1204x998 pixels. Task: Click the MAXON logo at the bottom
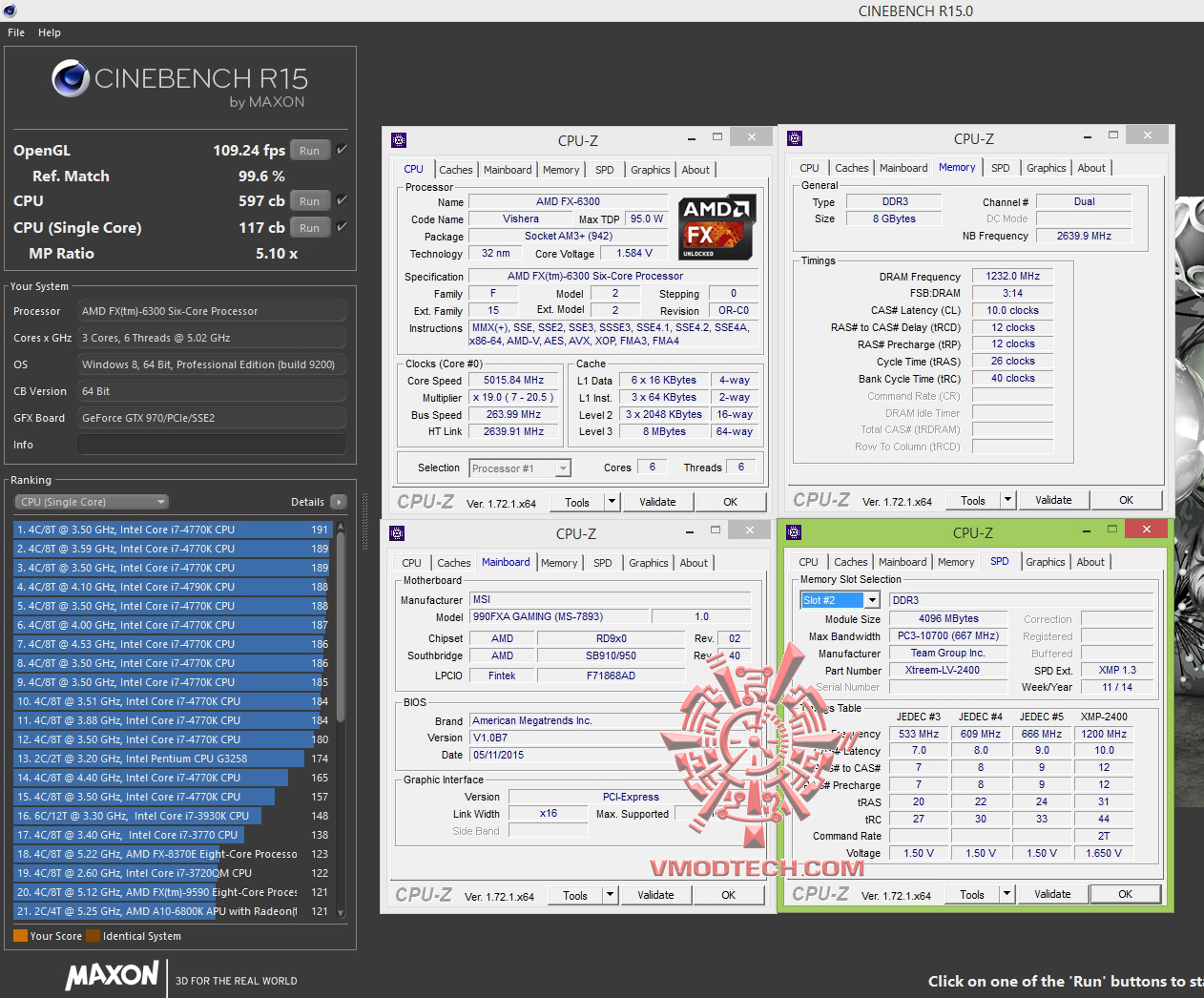(x=113, y=975)
